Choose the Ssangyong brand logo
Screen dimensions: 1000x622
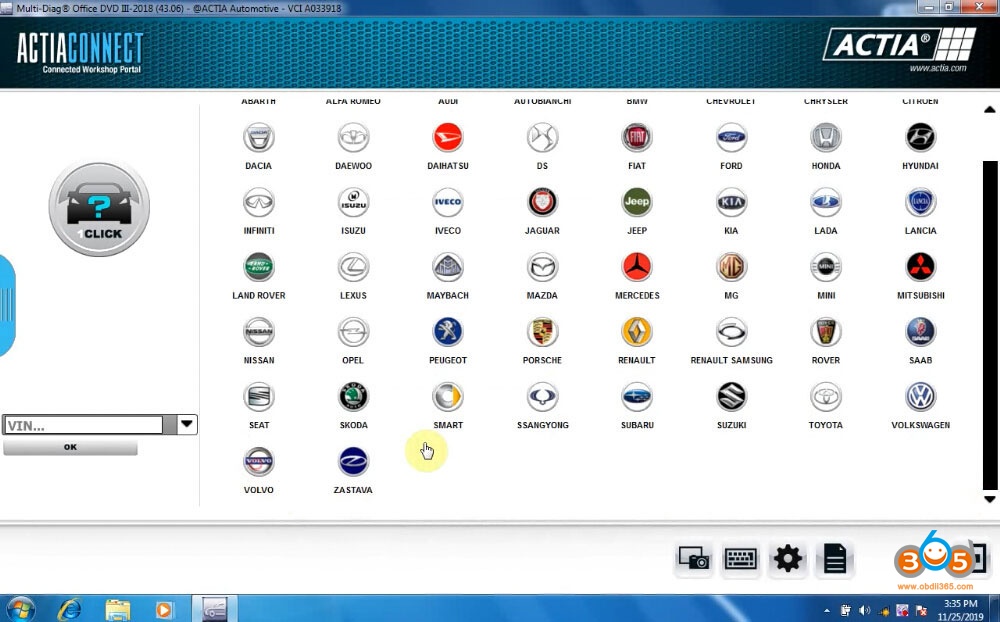tap(542, 397)
